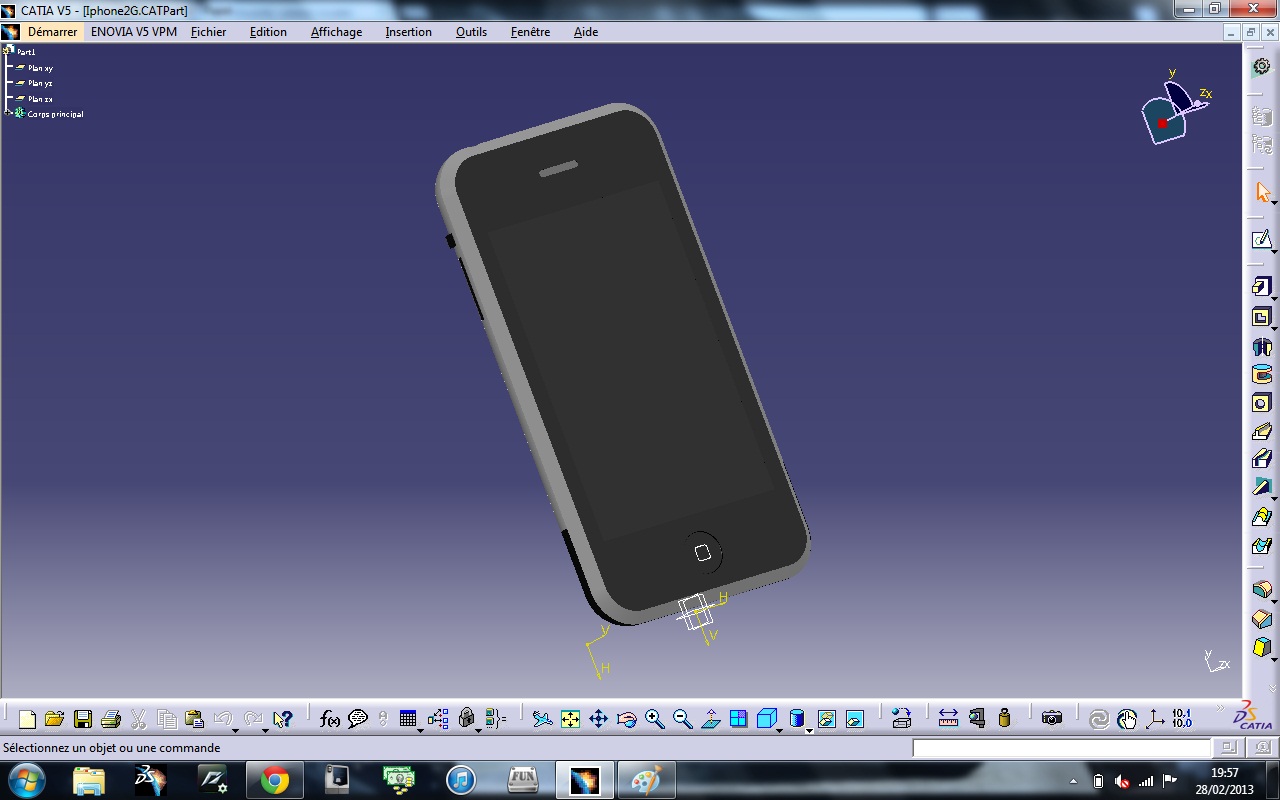
Task: Open the Sketcher tool in right toolbar
Action: 1262,240
